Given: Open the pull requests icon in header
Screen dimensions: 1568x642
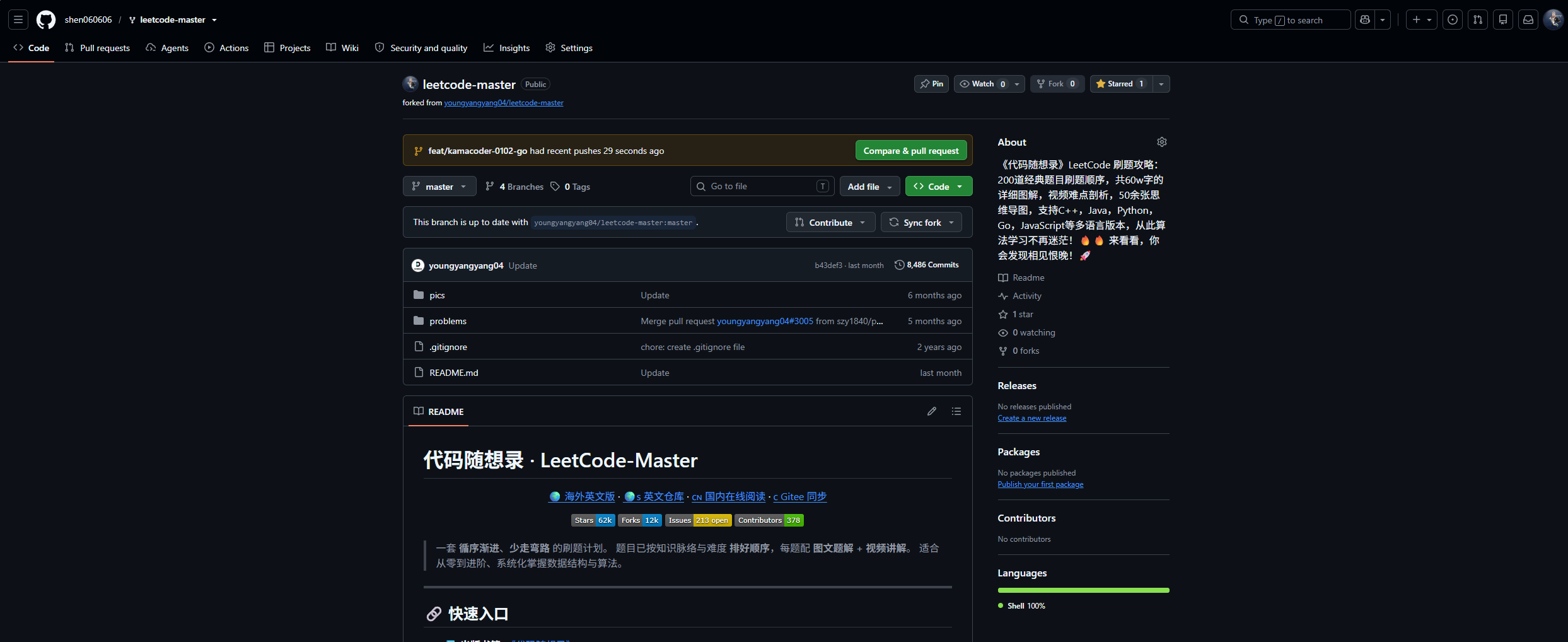Looking at the screenshot, I should click(x=1478, y=20).
